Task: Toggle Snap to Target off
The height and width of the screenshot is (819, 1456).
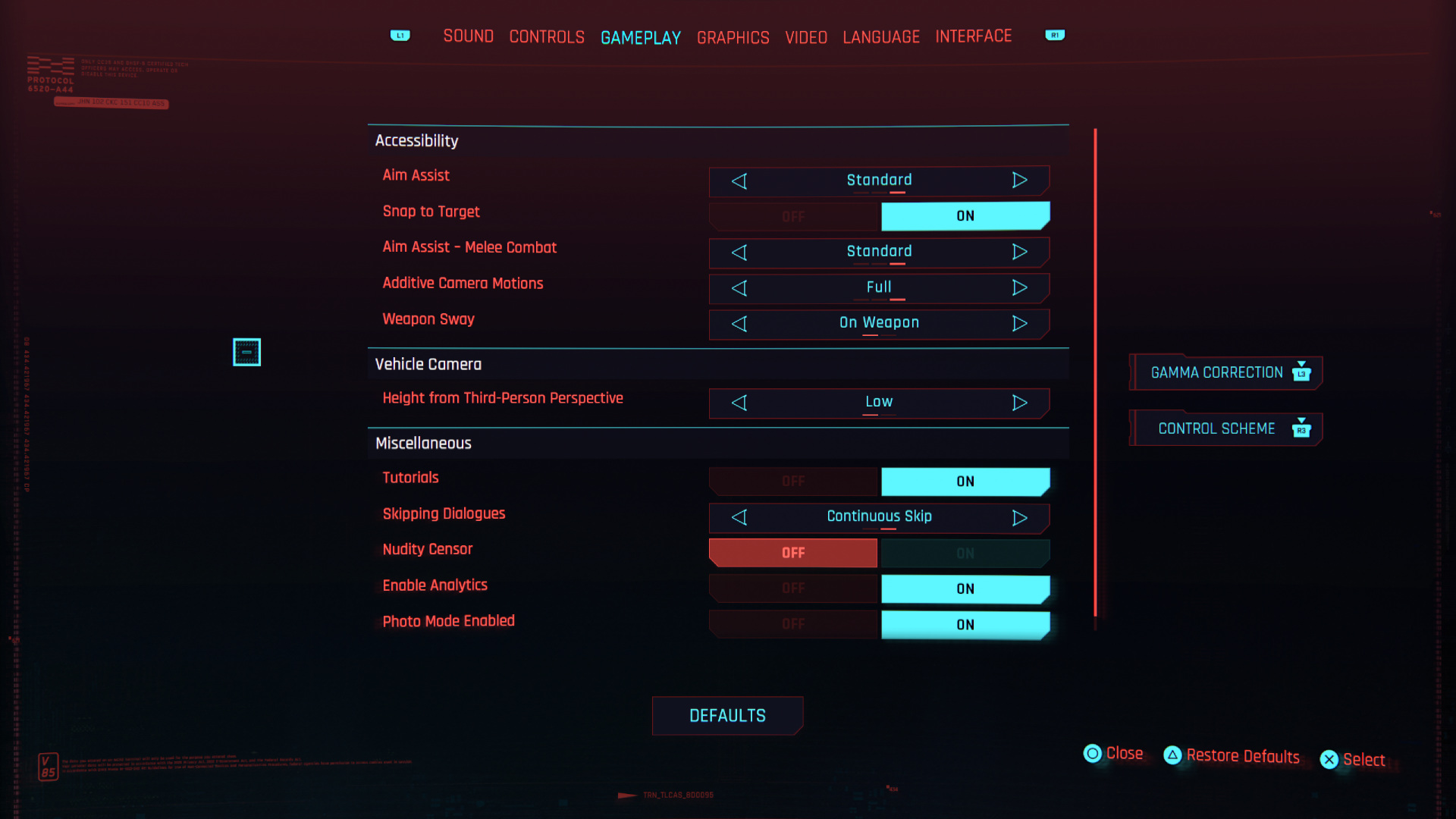Action: click(793, 215)
